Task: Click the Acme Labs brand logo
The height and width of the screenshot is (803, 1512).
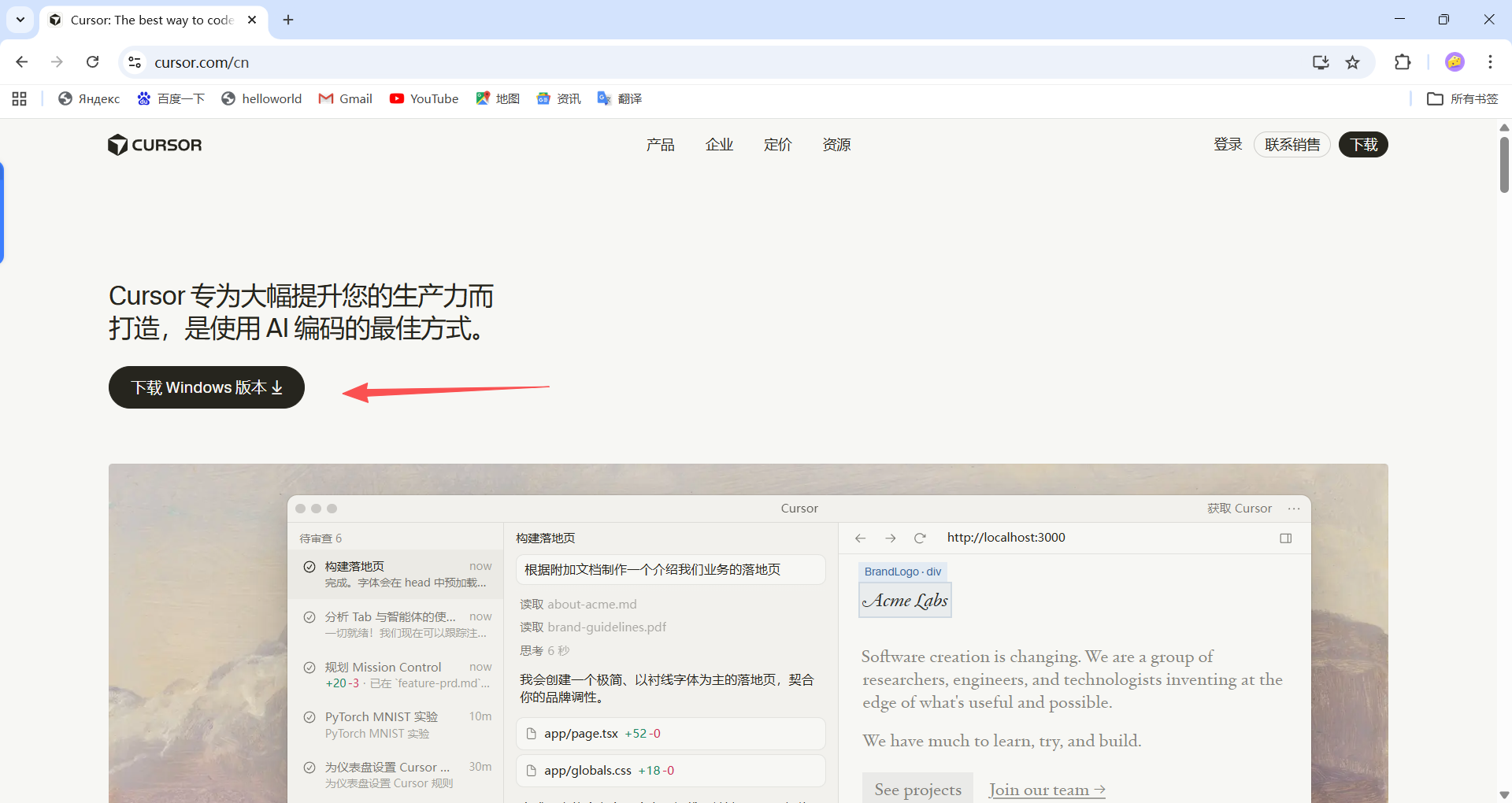Action: 906,601
